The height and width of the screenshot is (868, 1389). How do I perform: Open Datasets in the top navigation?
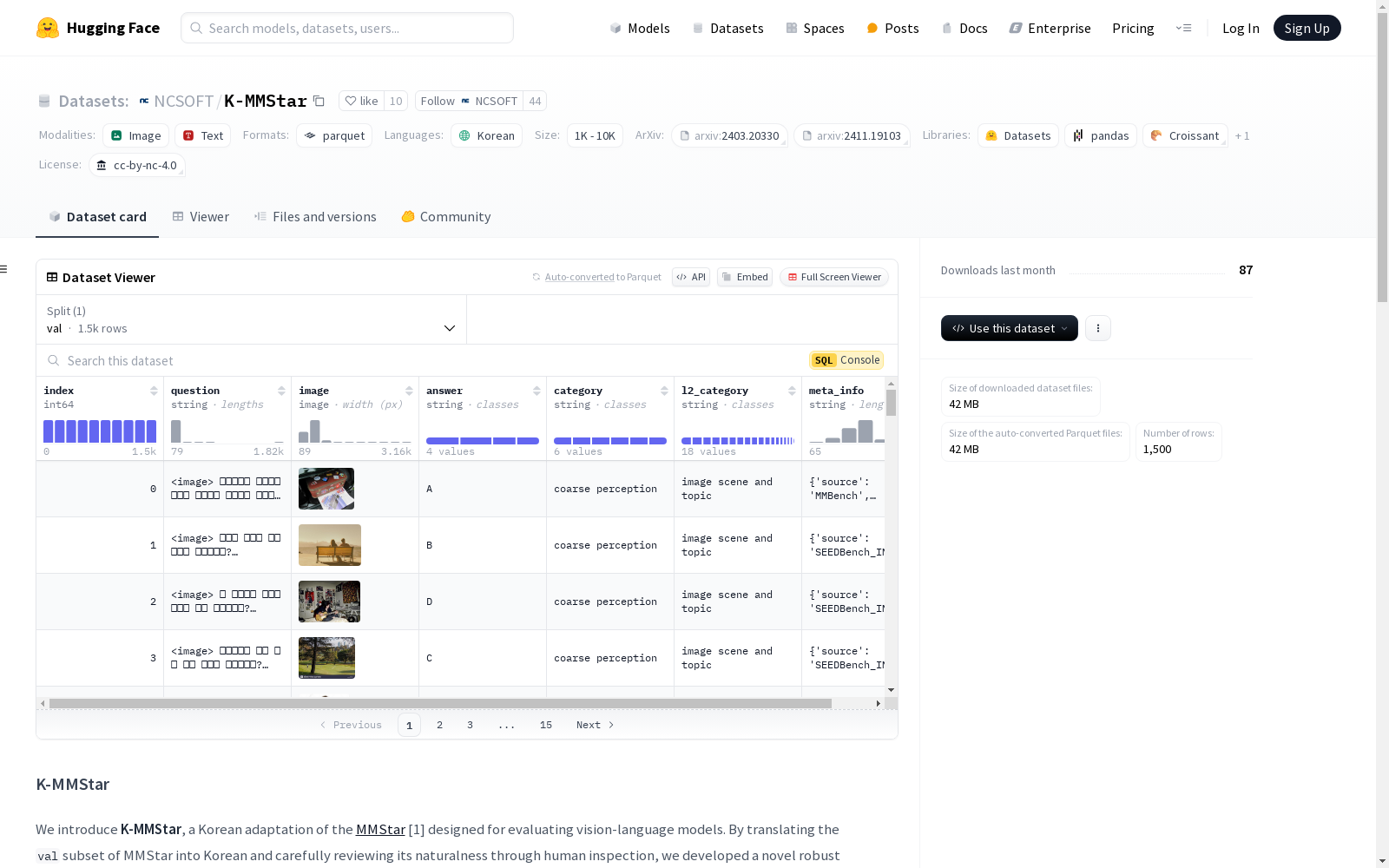(727, 28)
